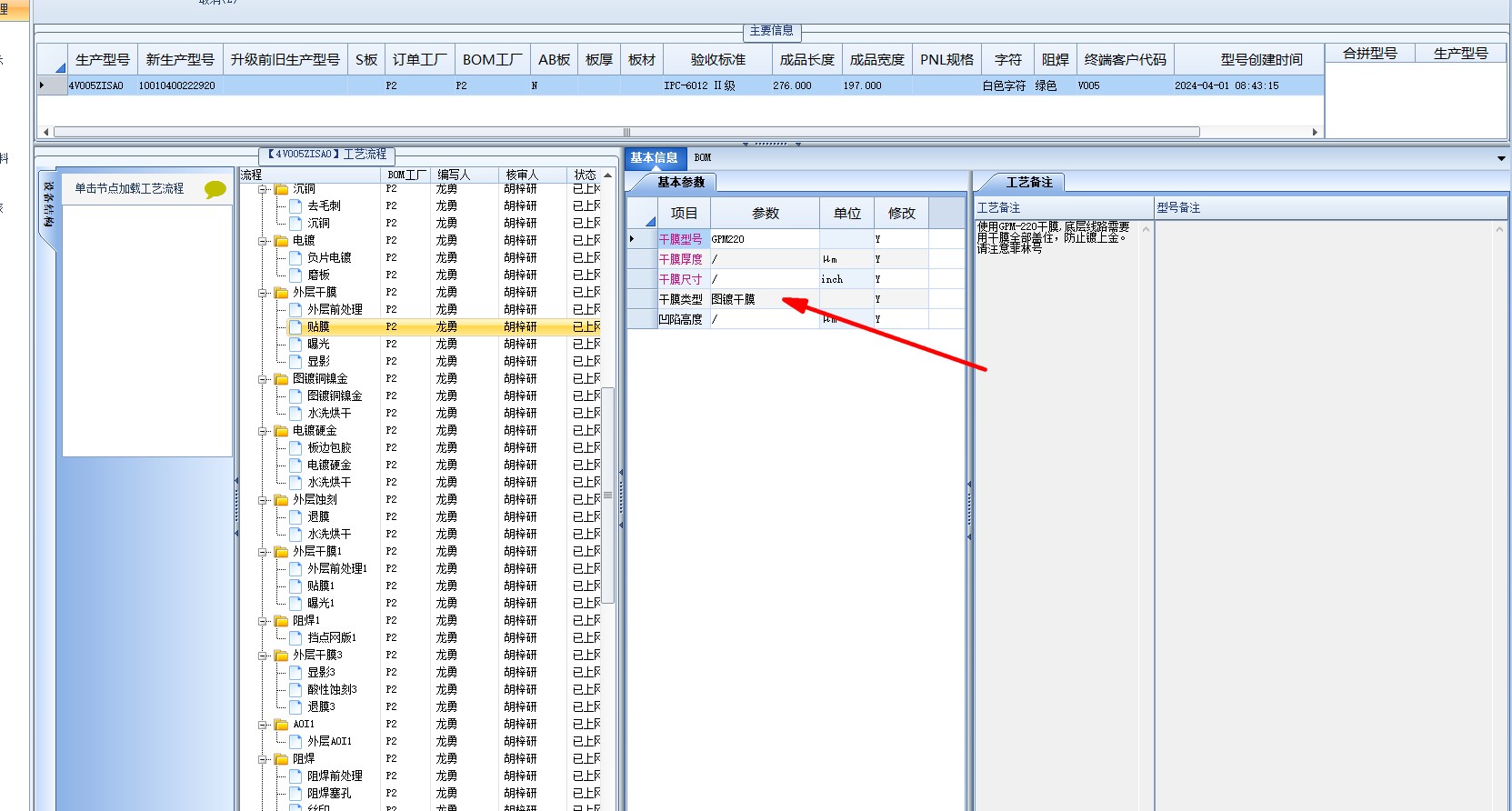Click the 成品长度 column header

point(806,59)
